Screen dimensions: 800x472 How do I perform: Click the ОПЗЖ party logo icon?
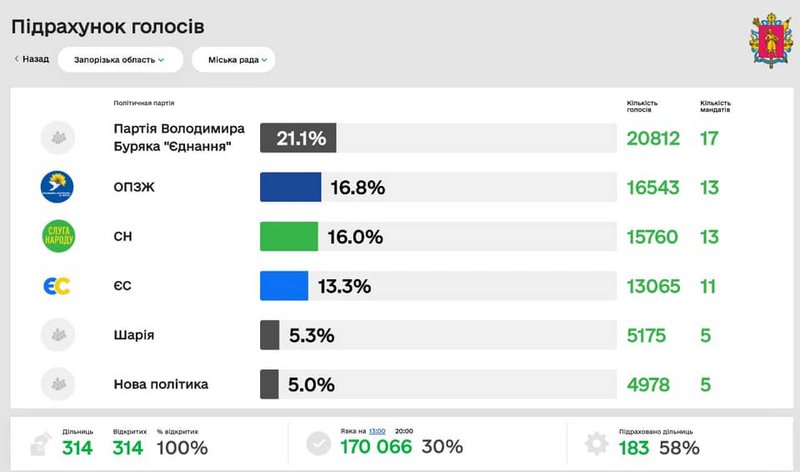click(56, 187)
